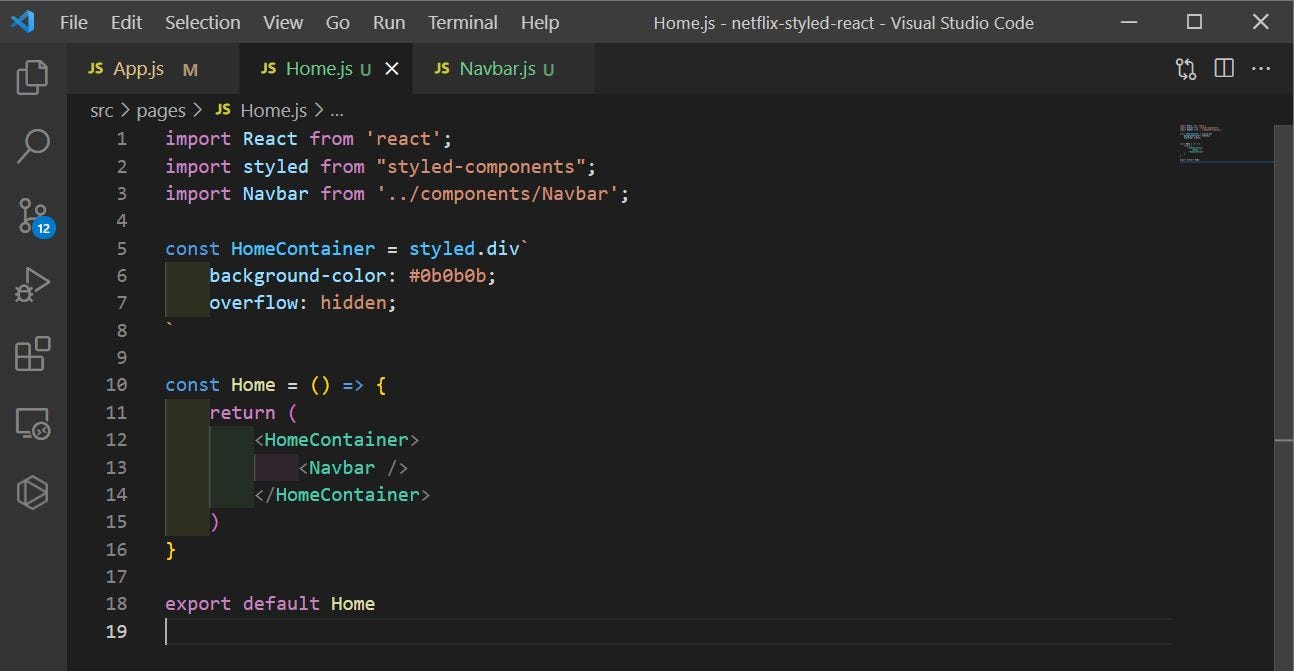Screen dimensions: 1294x671
Task: Click the src breadcrumb segment
Action: 102,110
